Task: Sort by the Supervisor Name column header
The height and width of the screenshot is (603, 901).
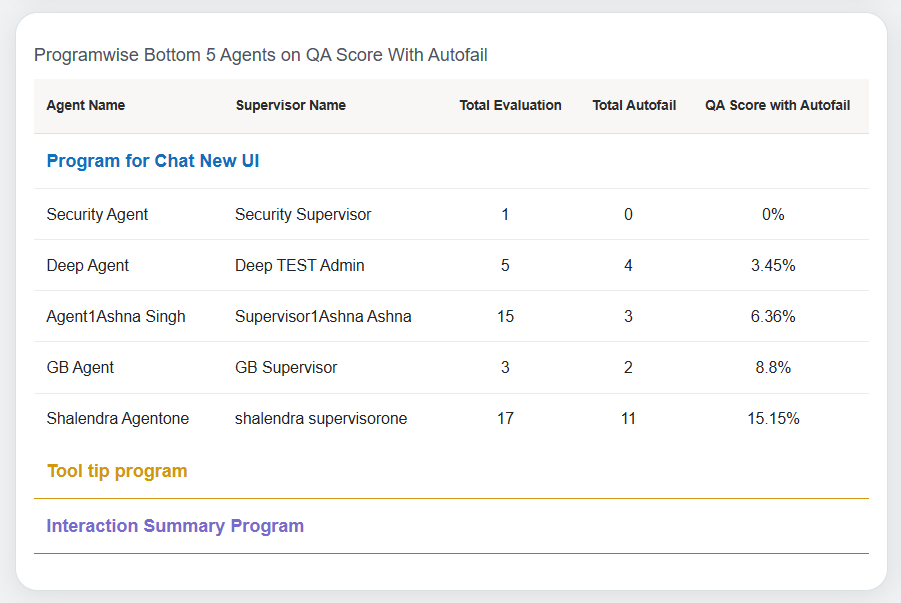Action: pyautogui.click(x=291, y=105)
